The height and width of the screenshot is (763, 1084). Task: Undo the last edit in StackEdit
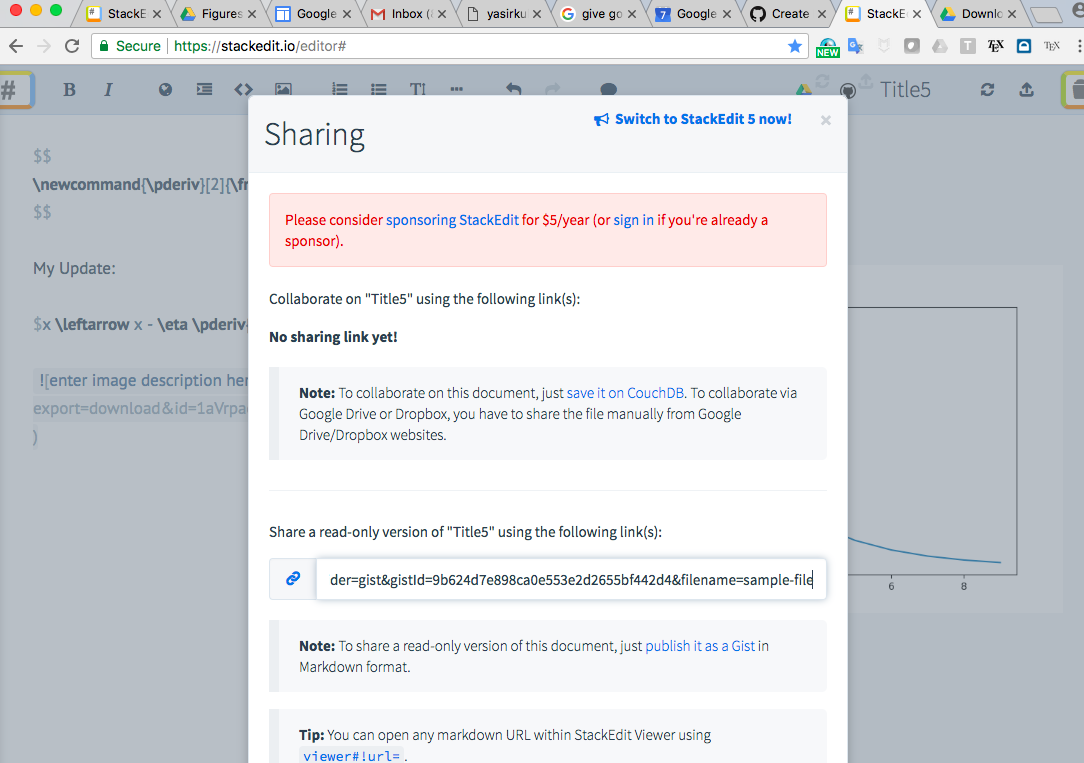513,89
